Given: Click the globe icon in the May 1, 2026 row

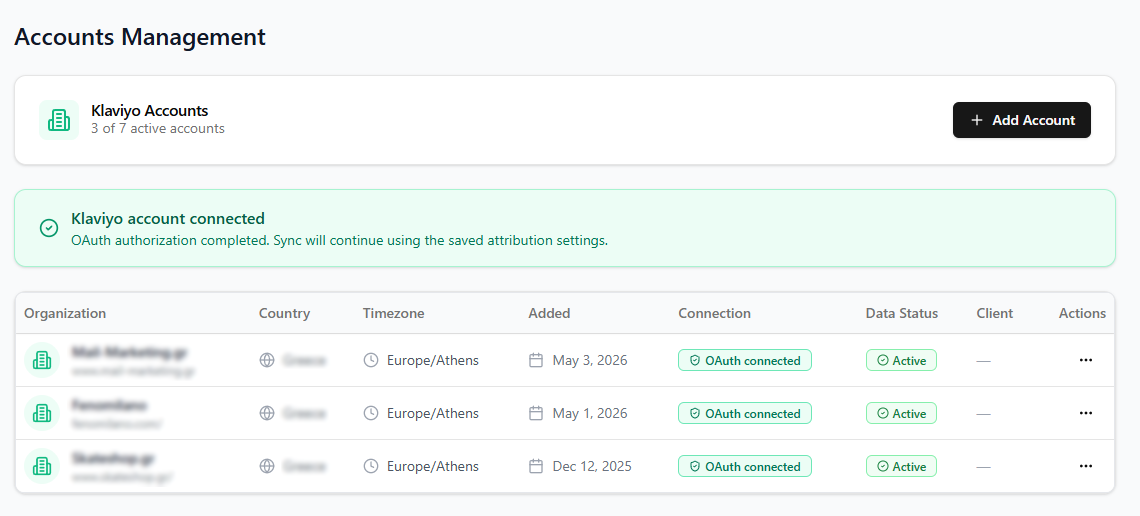Looking at the screenshot, I should click(x=267, y=413).
